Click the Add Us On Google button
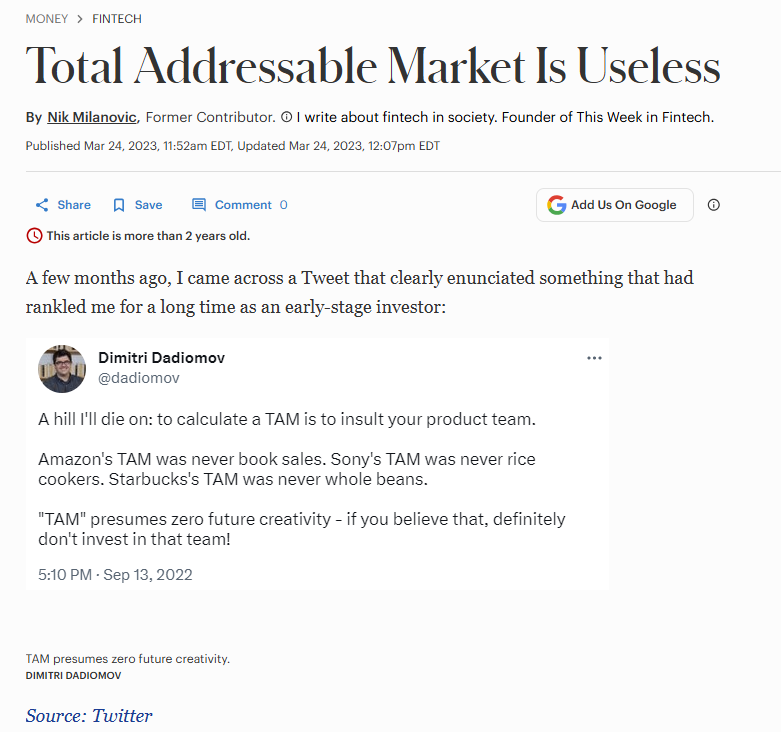781x732 pixels. [615, 205]
